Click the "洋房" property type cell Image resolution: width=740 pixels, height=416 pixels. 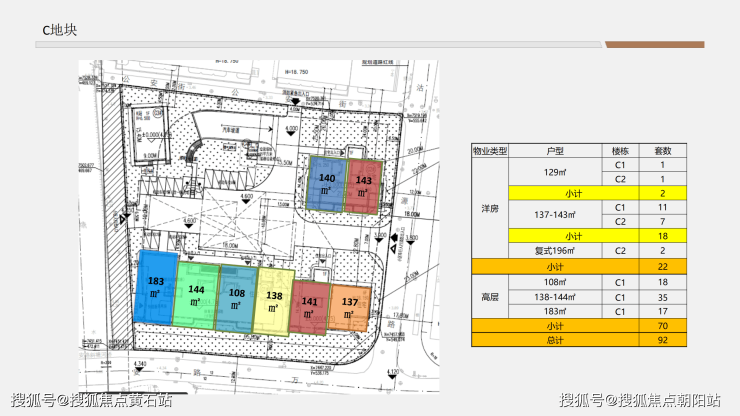[x=490, y=208]
